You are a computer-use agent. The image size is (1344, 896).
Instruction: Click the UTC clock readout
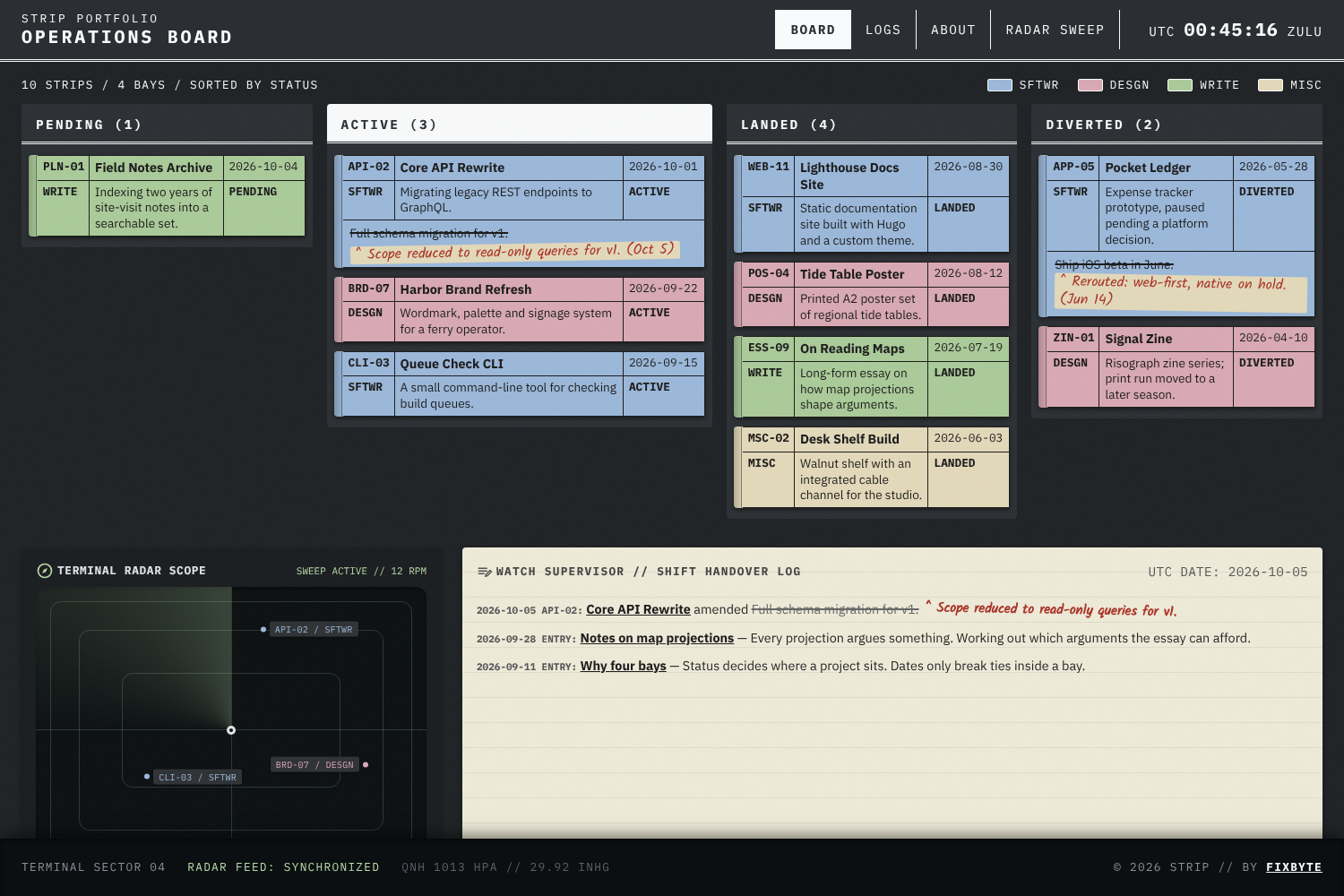[x=1235, y=30]
